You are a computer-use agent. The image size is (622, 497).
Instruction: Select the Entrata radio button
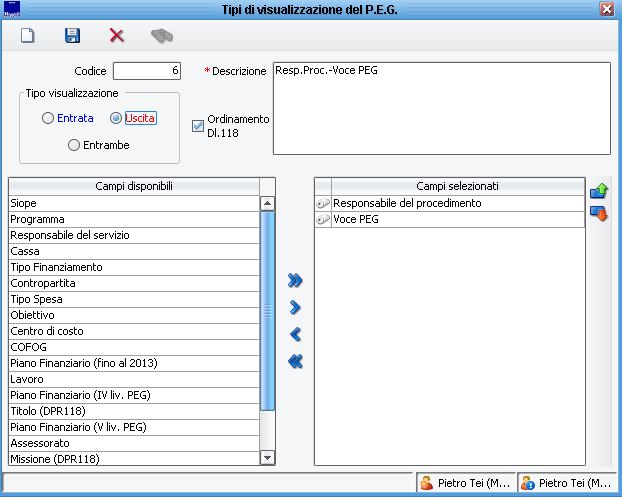tap(48, 118)
